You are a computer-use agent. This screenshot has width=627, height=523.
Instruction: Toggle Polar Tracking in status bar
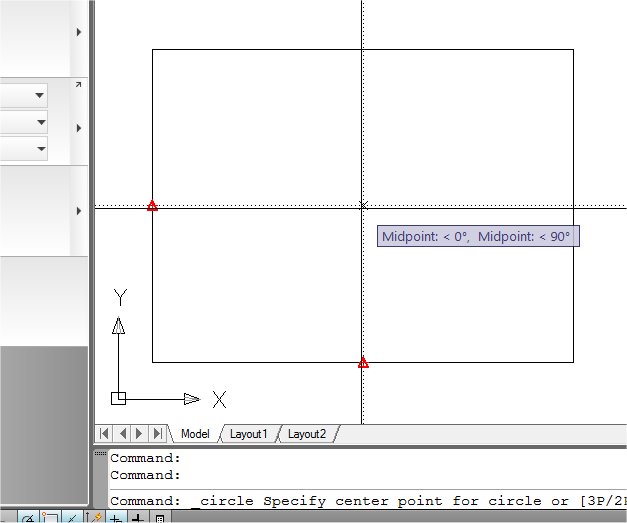click(x=28, y=517)
